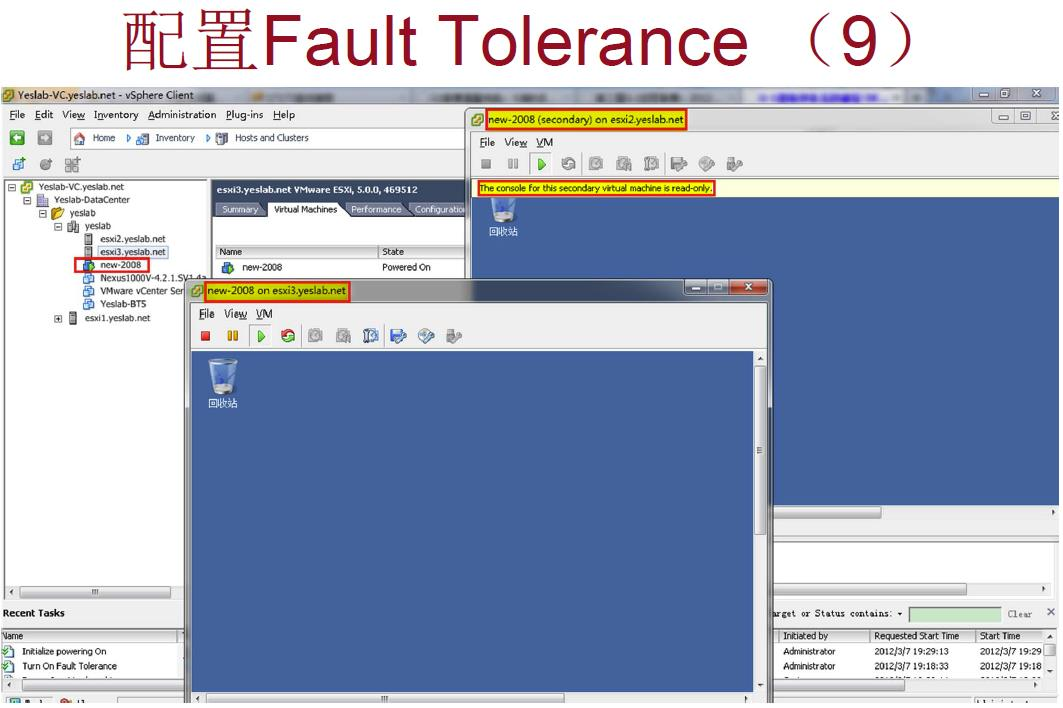Screen dimensions: 1063x708
Task: Click the Power Off icon in the secondary console
Action: 486,164
